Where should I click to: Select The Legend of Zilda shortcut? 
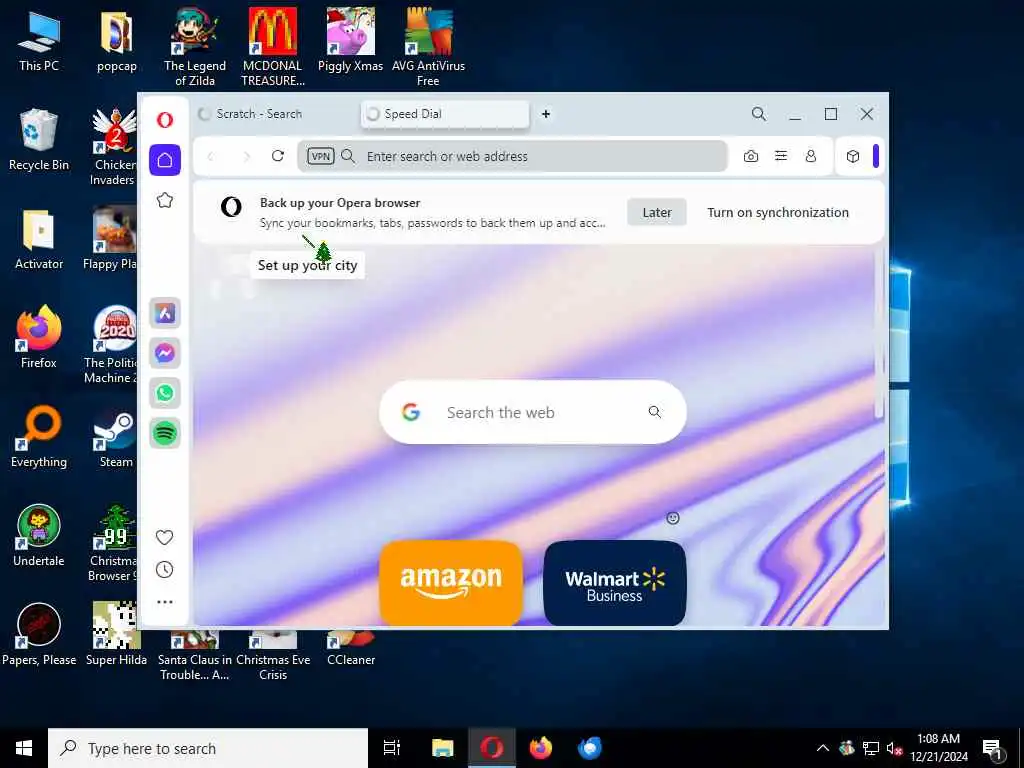click(x=195, y=47)
